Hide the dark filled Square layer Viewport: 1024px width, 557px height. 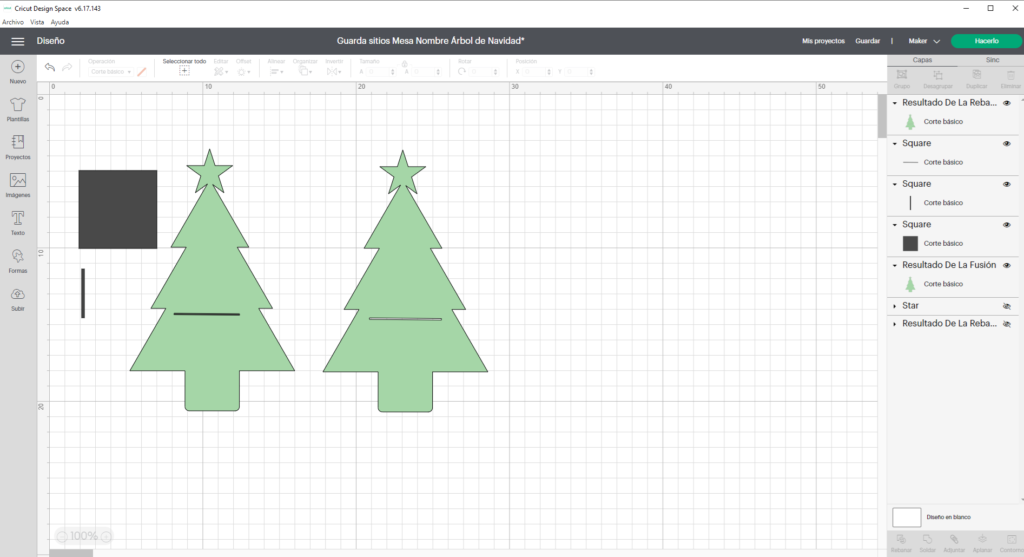(x=1007, y=225)
